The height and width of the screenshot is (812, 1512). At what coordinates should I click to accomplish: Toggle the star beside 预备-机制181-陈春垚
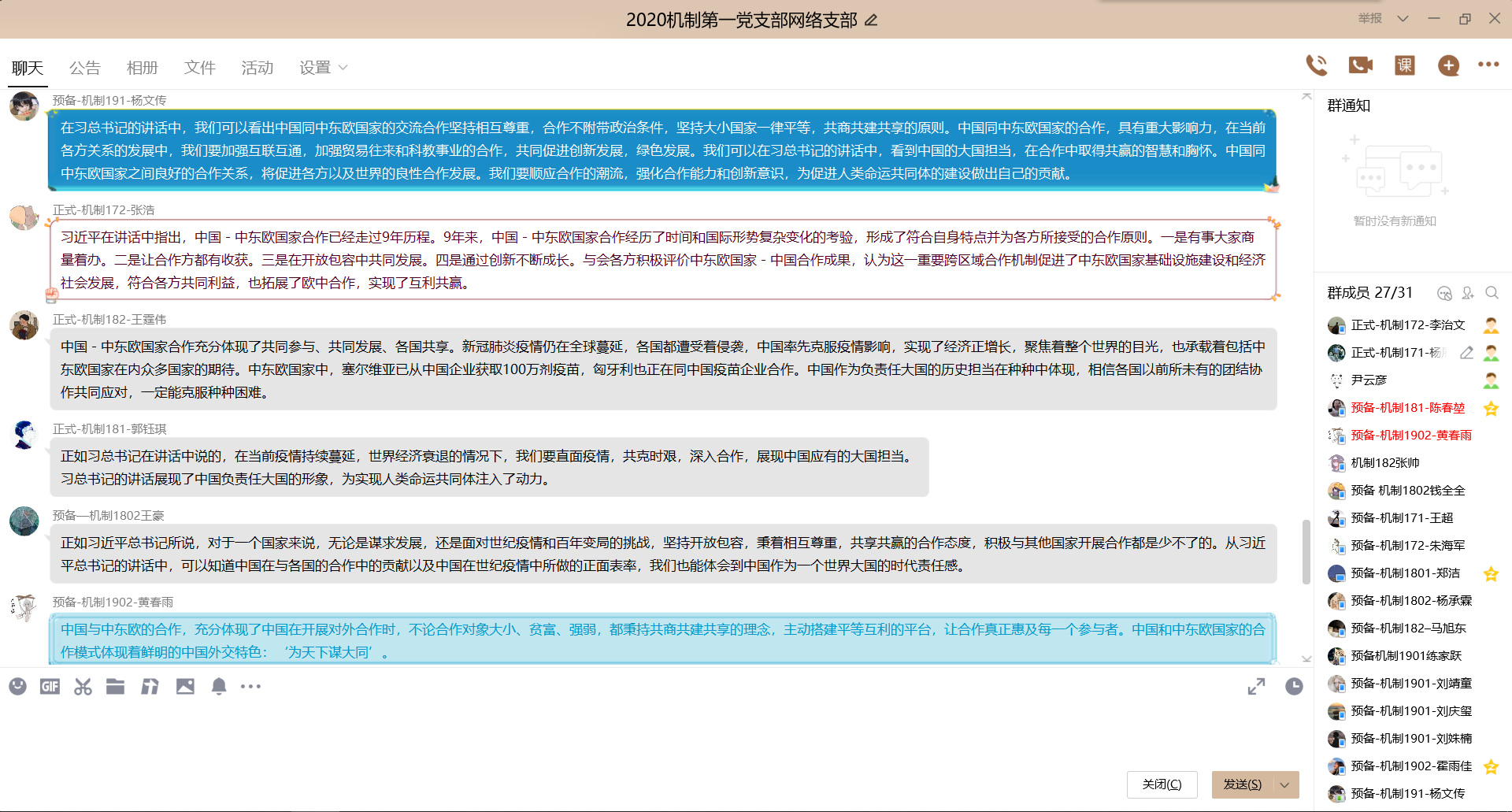[x=1490, y=408]
